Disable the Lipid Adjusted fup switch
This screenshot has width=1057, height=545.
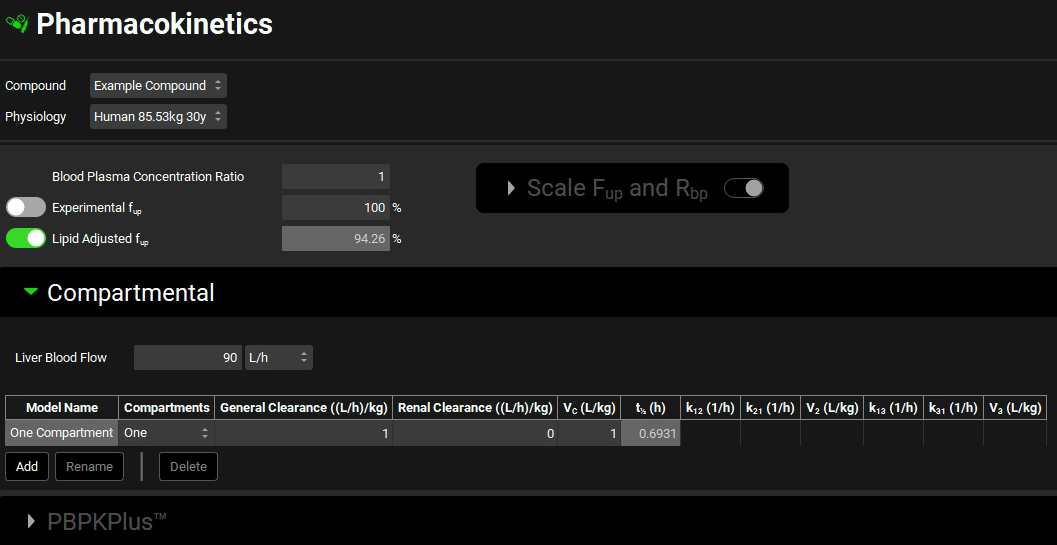26,238
